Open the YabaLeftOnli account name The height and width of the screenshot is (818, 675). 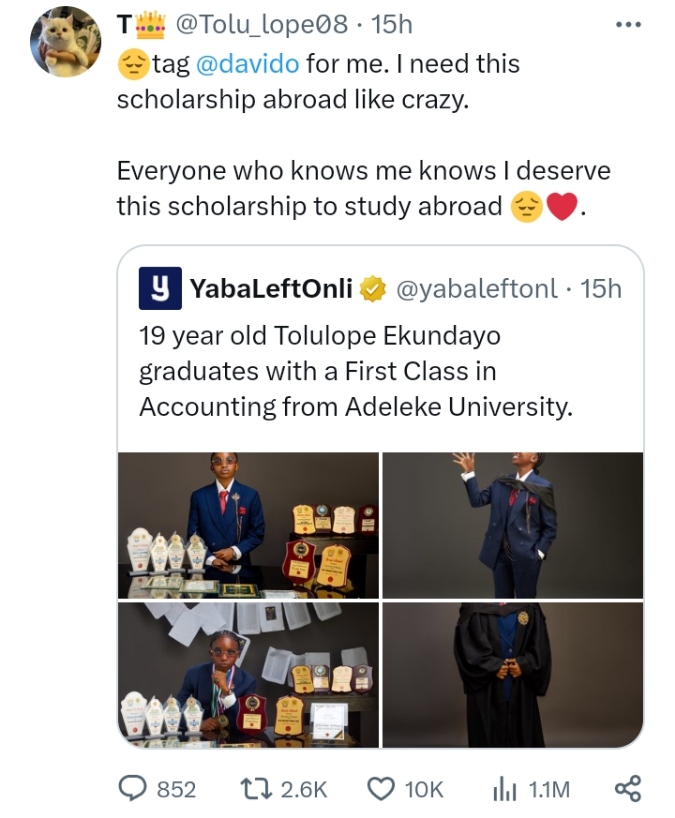(270, 289)
